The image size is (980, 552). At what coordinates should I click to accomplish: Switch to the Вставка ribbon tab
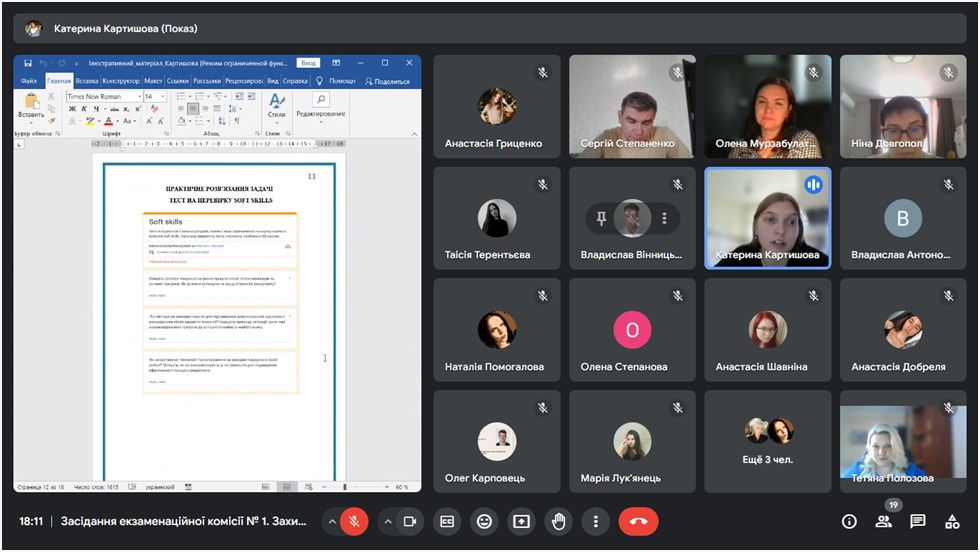coord(87,81)
